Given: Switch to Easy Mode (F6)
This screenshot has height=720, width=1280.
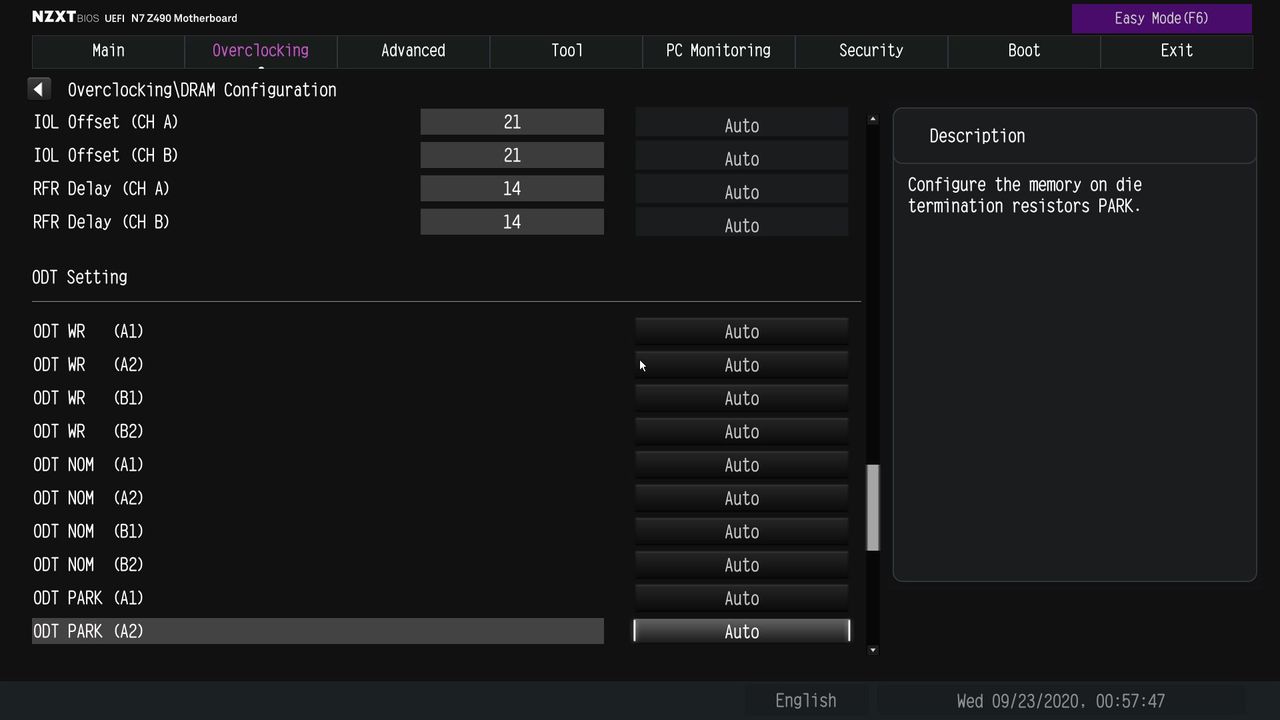Looking at the screenshot, I should tap(1162, 18).
